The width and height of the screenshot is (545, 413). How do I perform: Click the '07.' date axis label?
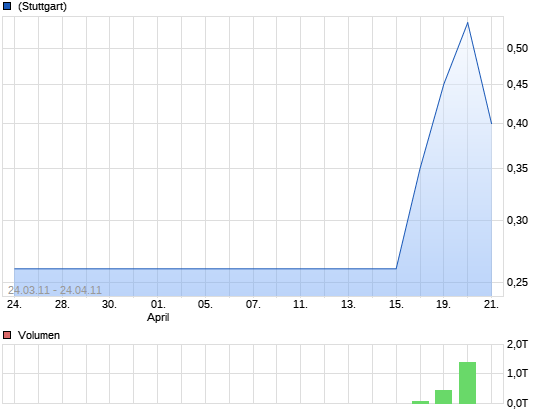(x=253, y=304)
